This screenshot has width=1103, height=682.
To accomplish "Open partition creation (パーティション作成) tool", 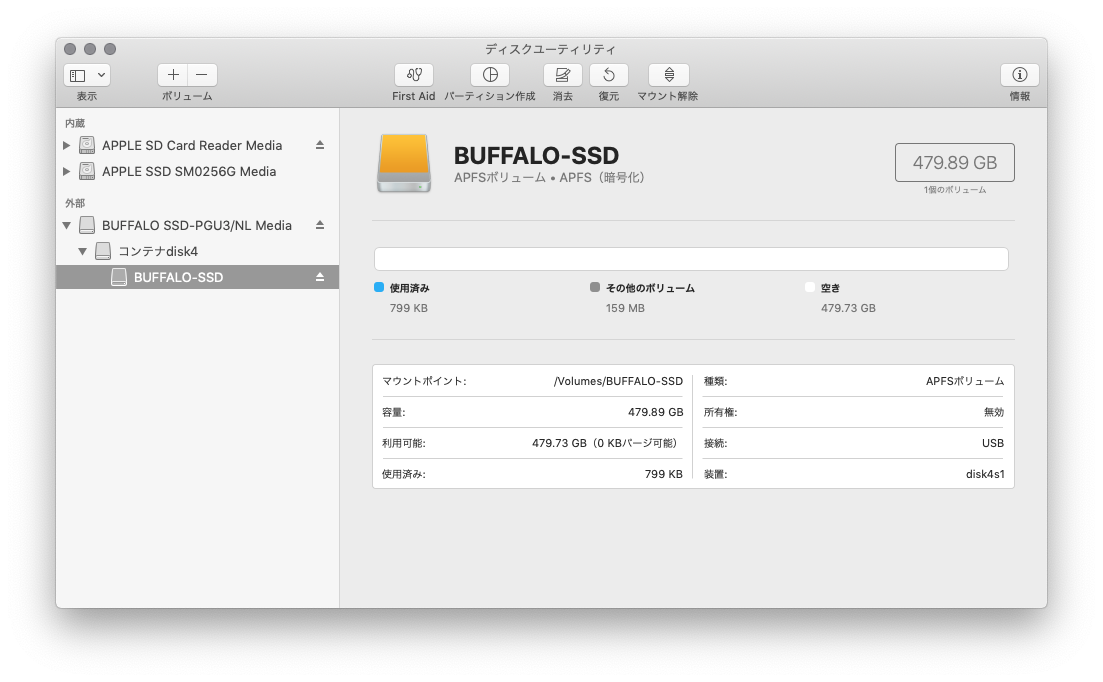I will (x=490, y=75).
